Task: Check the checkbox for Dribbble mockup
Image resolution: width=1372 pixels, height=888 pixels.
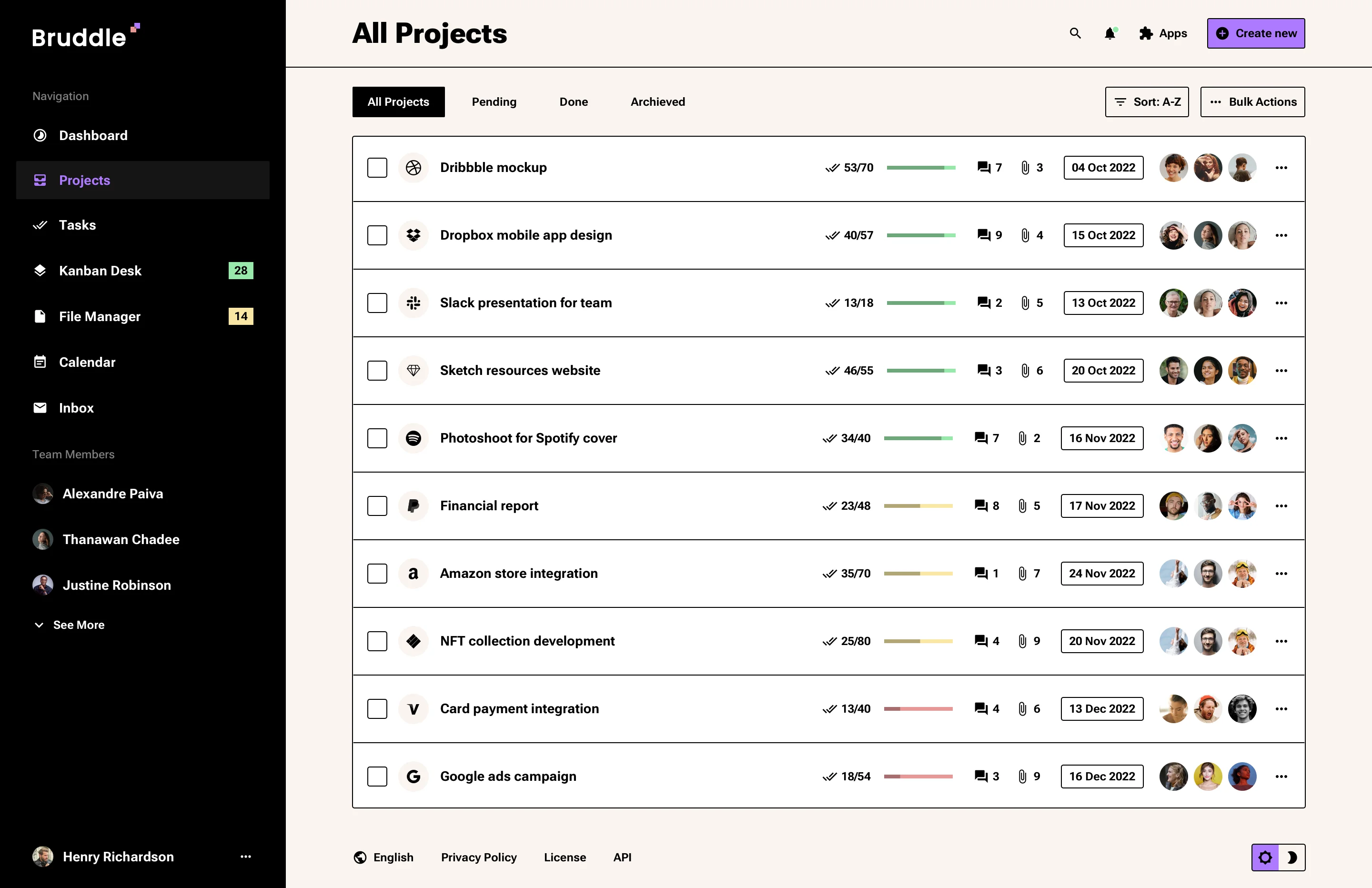Action: click(377, 168)
